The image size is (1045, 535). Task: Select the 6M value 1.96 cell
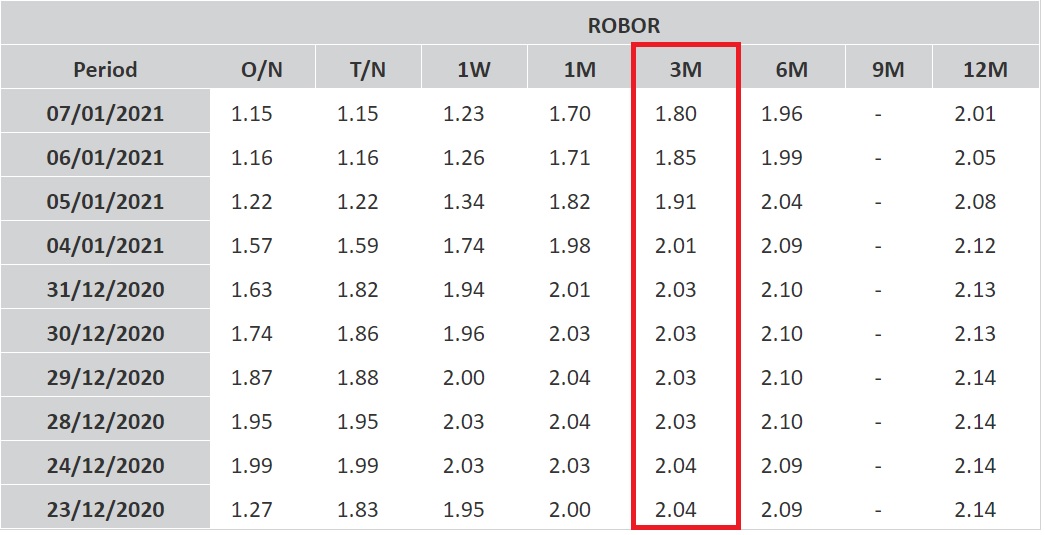coord(782,114)
